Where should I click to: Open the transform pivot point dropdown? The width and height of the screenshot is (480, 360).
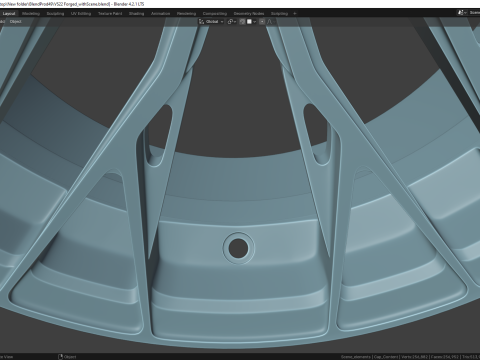(x=232, y=22)
